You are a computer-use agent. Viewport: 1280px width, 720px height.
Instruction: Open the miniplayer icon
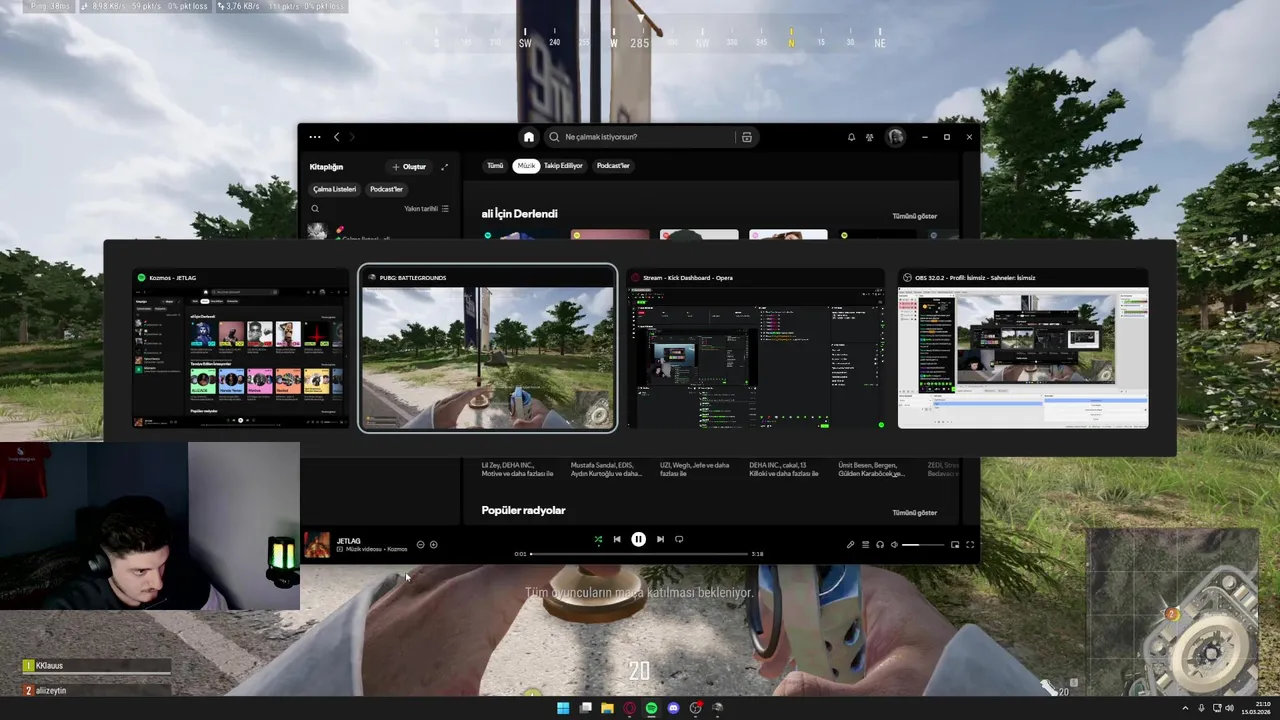[955, 545]
